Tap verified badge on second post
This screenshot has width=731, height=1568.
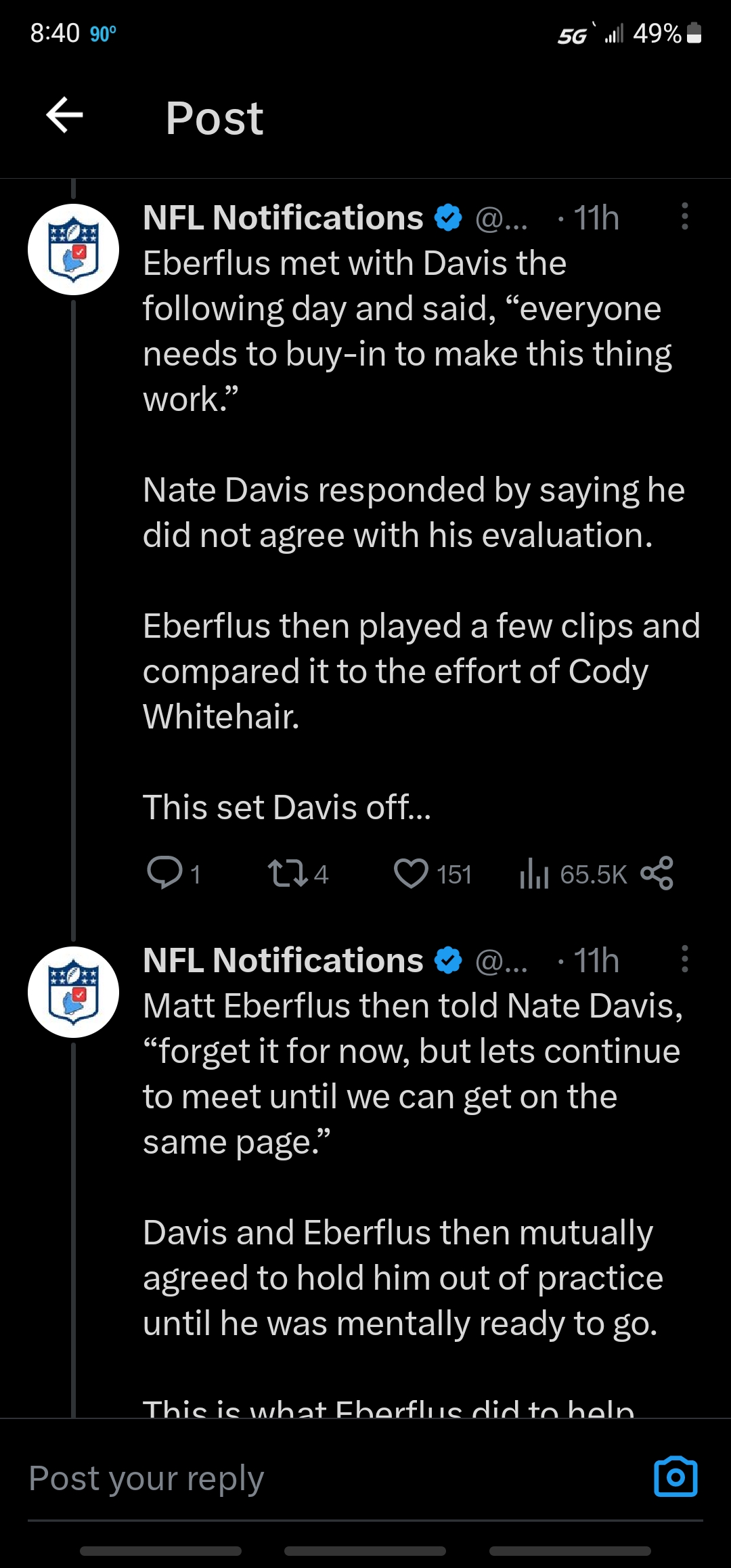click(x=447, y=961)
